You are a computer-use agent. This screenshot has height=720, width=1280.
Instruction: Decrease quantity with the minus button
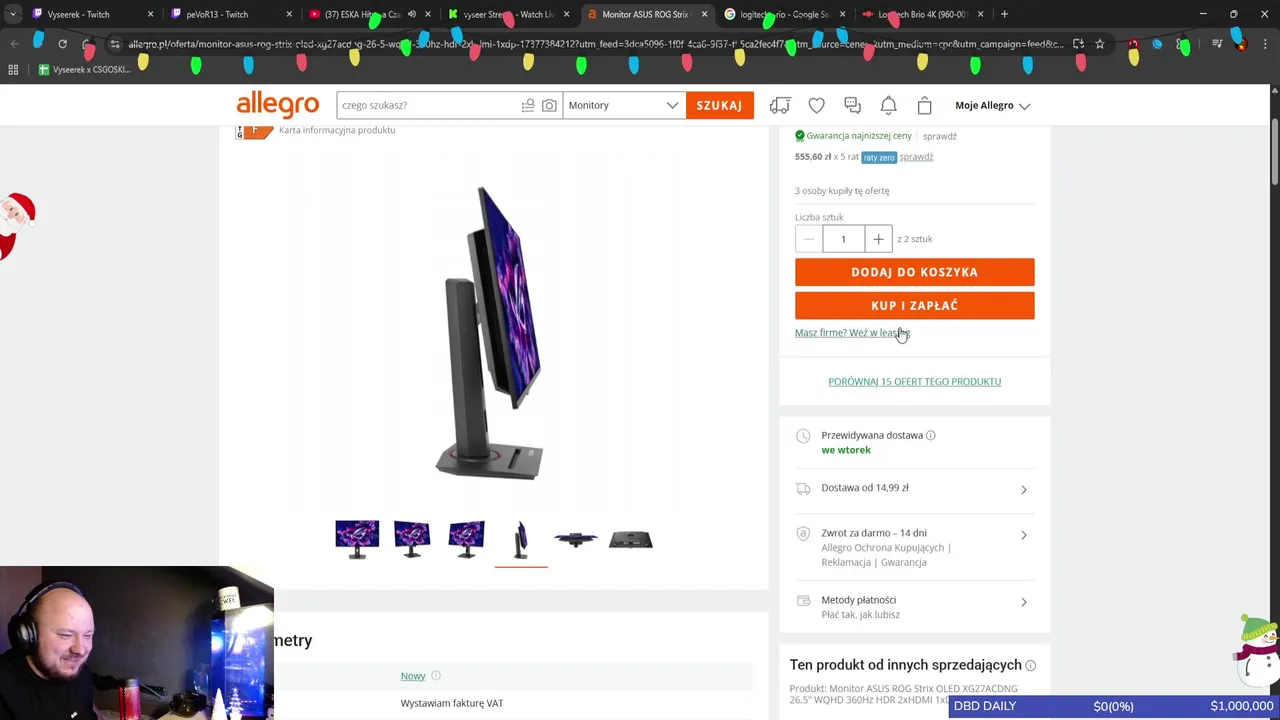[x=808, y=239]
